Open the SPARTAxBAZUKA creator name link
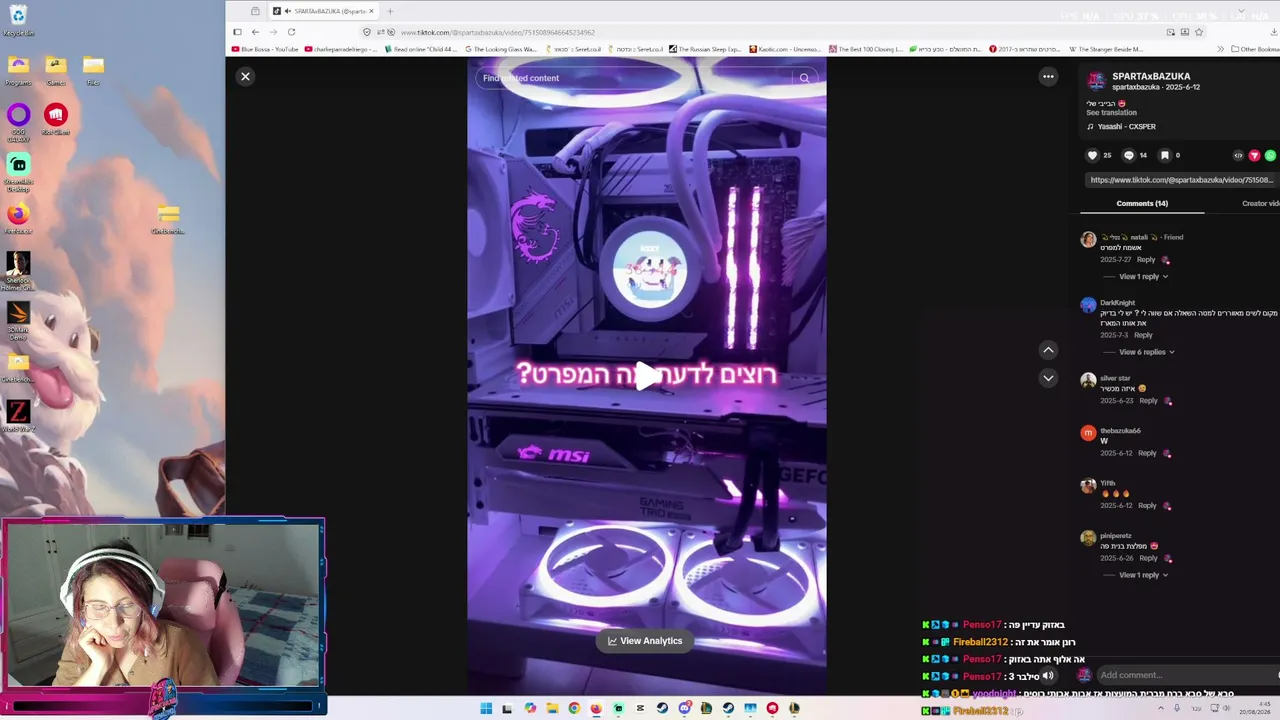This screenshot has width=1280, height=720. (x=1151, y=76)
